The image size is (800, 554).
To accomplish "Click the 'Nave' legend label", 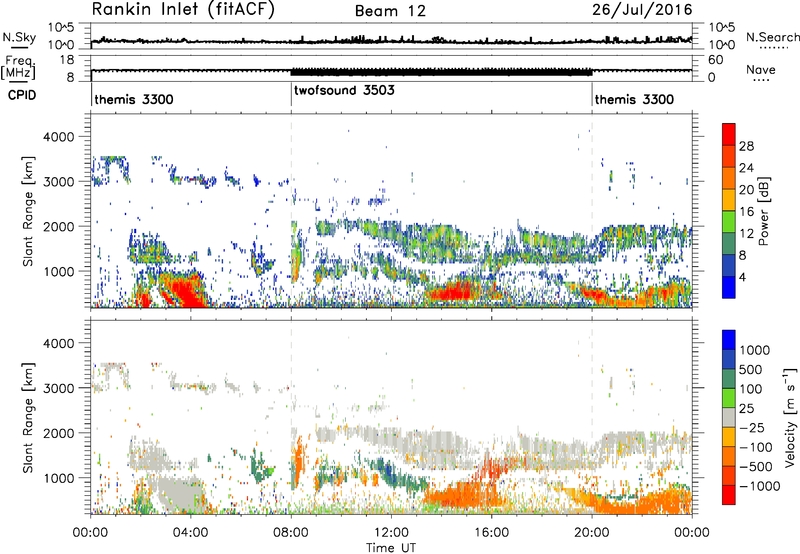I will pos(761,69).
